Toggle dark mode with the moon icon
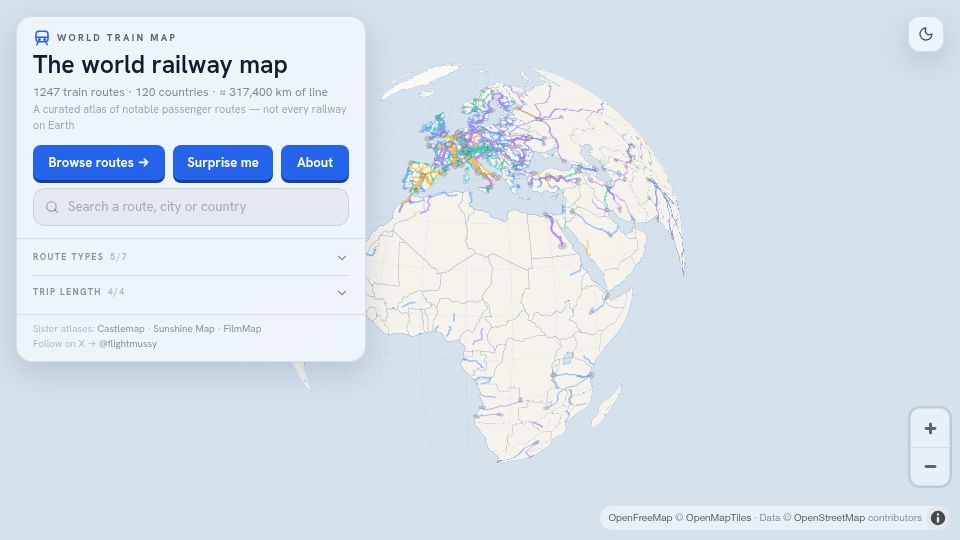The width and height of the screenshot is (960, 540). 926,34
